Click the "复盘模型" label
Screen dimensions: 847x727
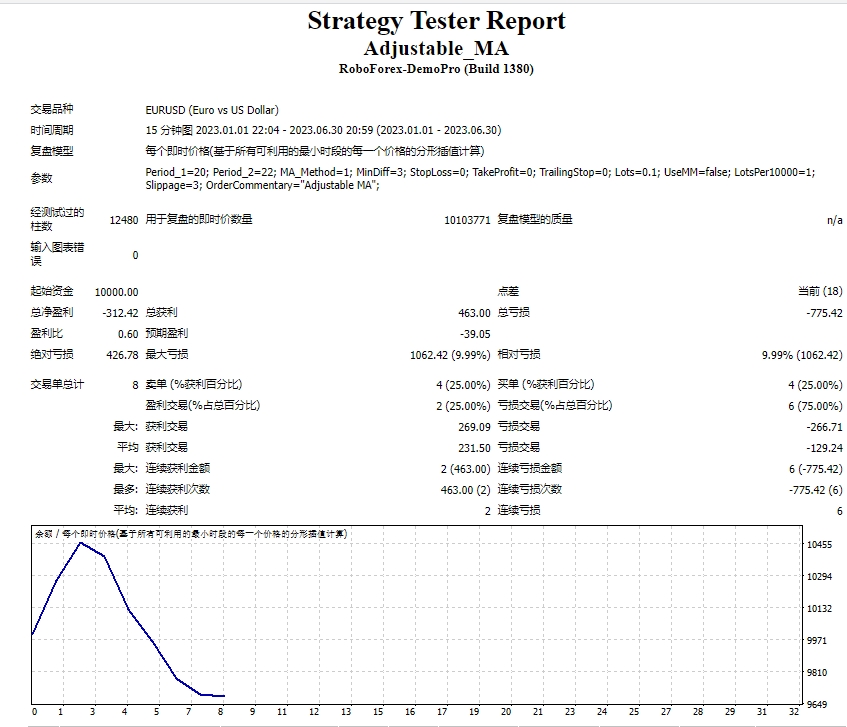point(52,151)
